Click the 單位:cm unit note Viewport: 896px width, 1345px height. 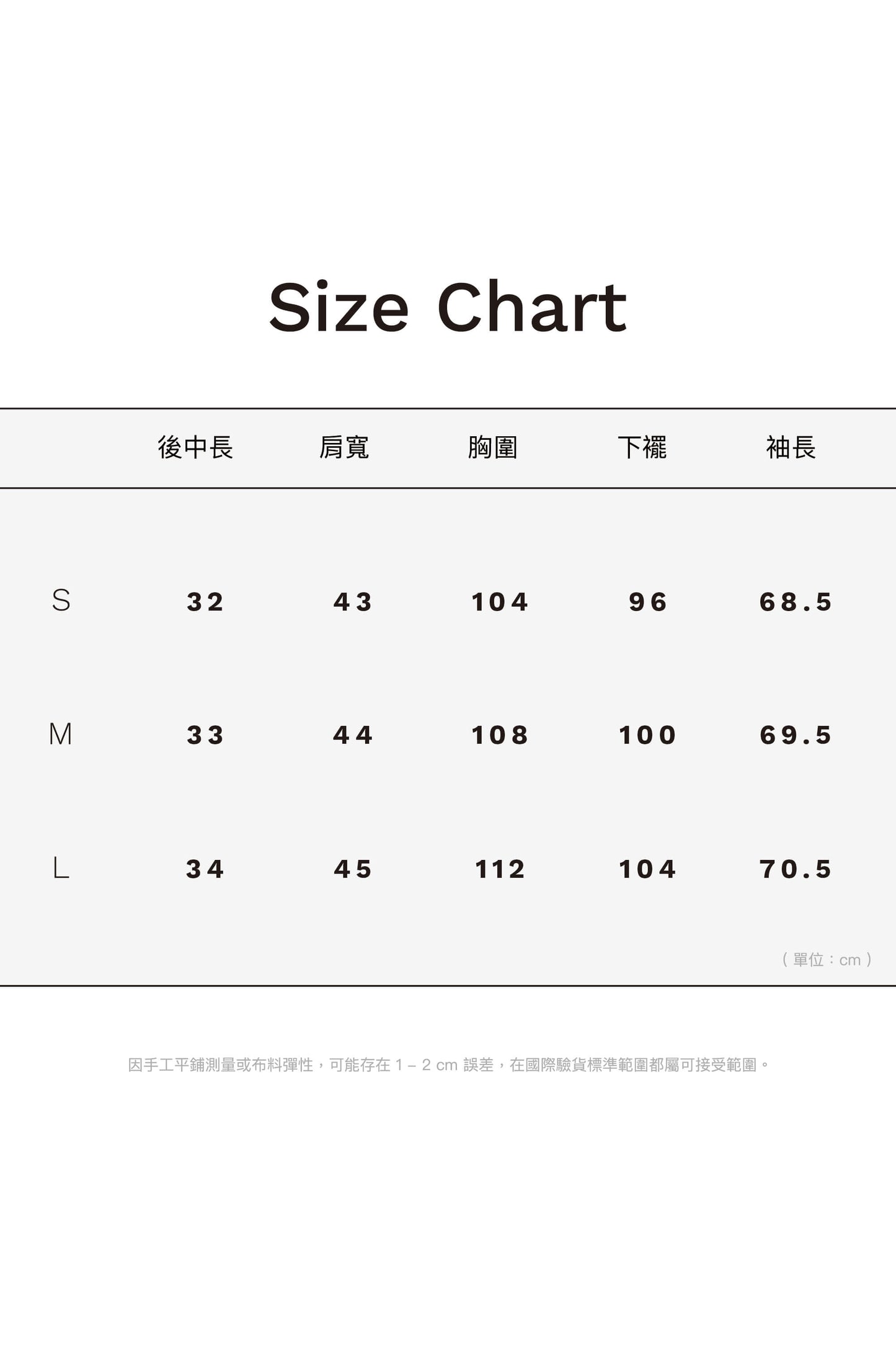[827, 960]
